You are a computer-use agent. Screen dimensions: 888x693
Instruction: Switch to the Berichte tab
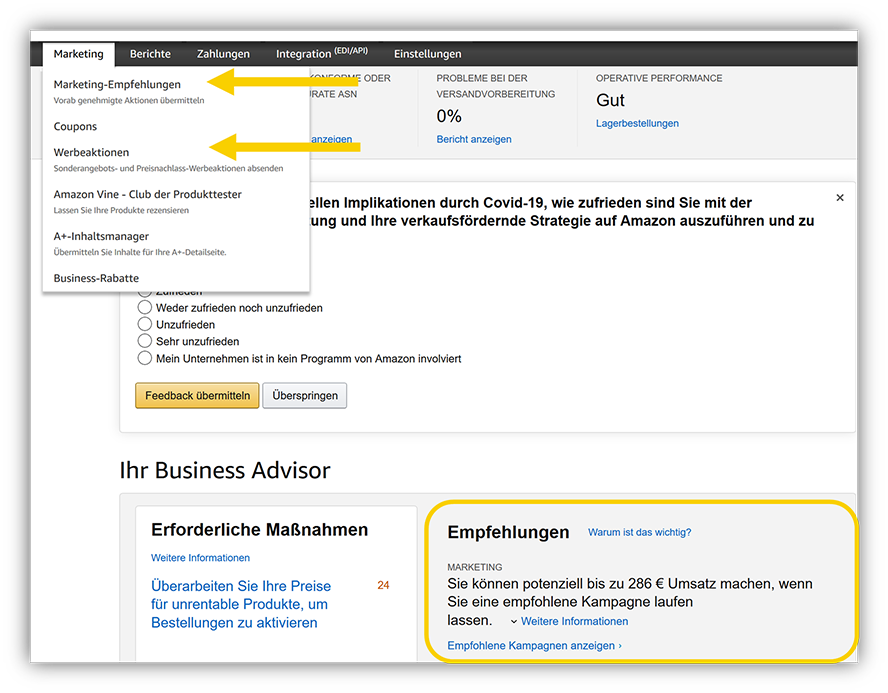(150, 54)
